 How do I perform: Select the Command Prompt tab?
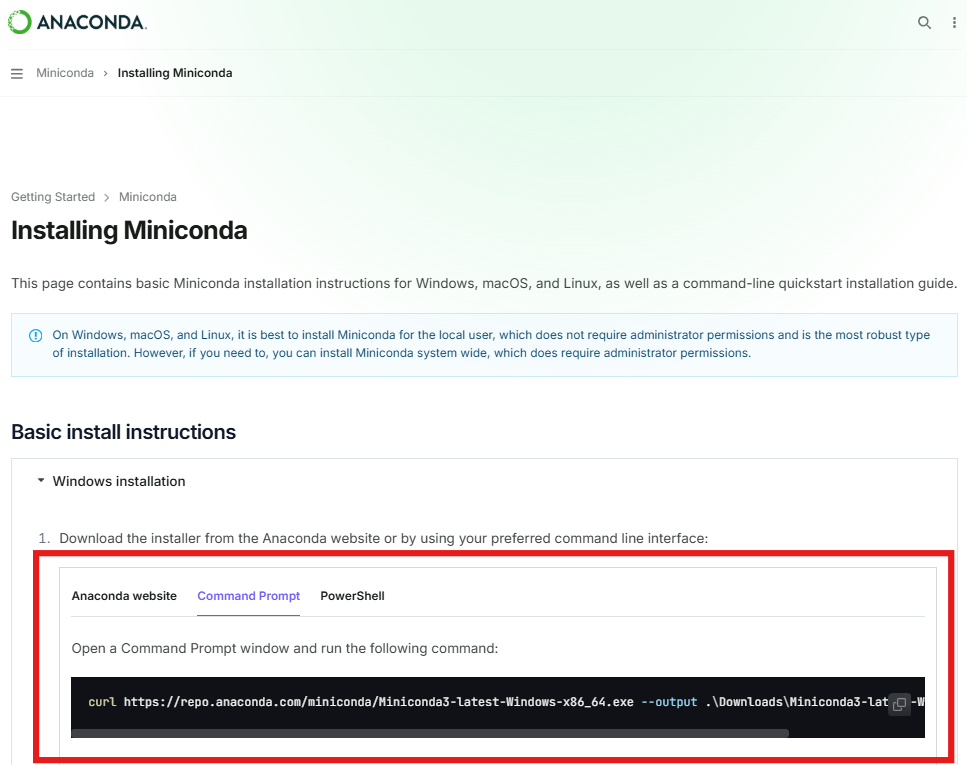[249, 596]
